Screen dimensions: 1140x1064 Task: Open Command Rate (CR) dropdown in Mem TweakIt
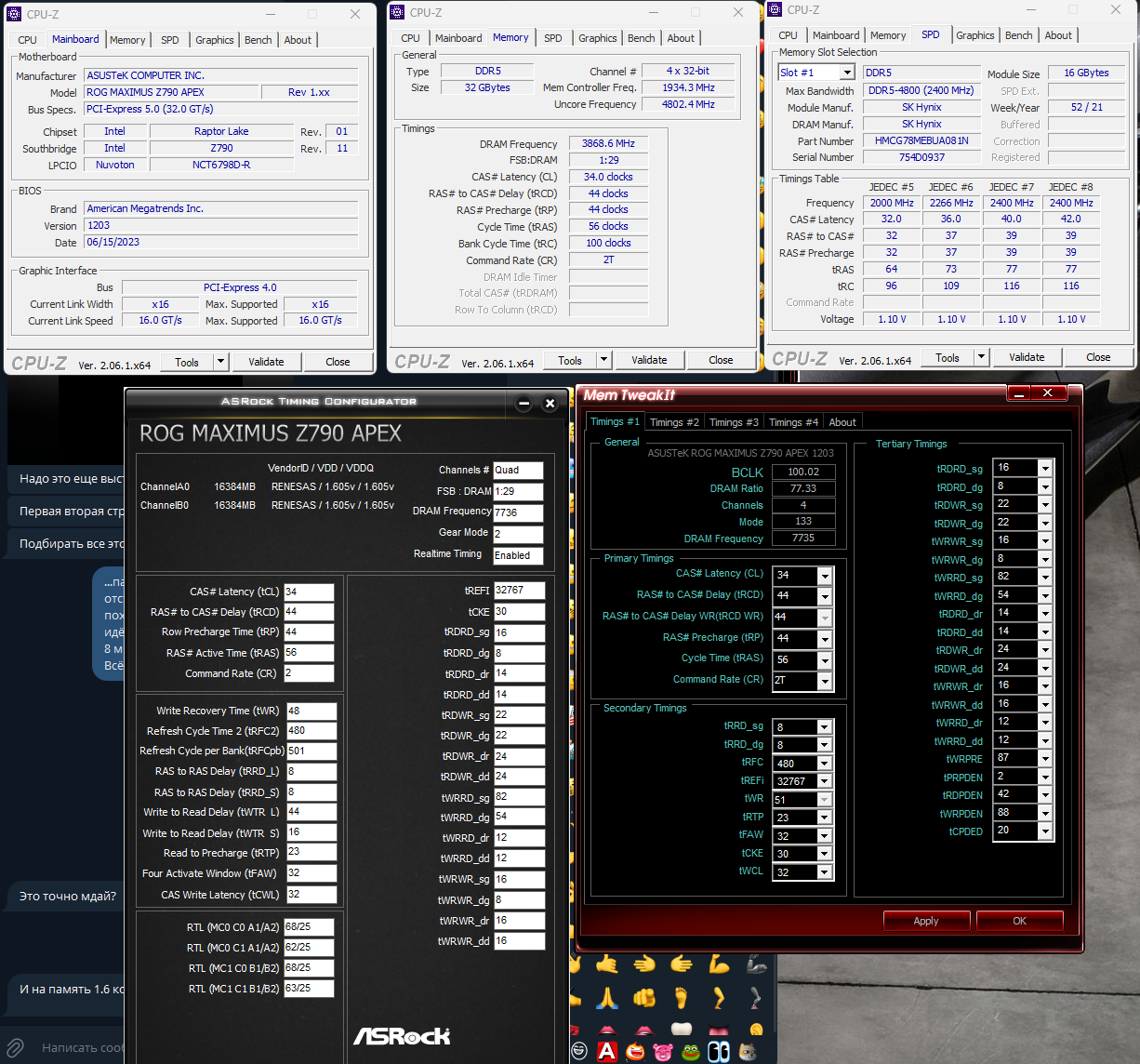point(824,682)
